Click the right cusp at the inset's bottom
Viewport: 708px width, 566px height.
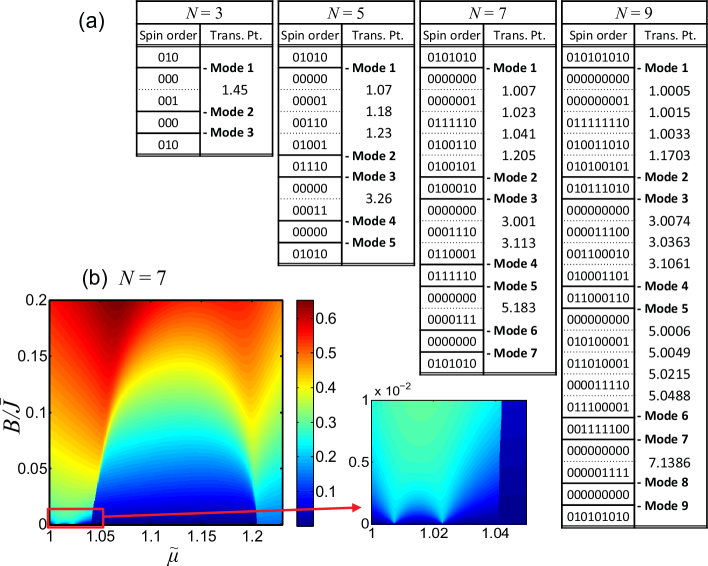click(x=442, y=521)
